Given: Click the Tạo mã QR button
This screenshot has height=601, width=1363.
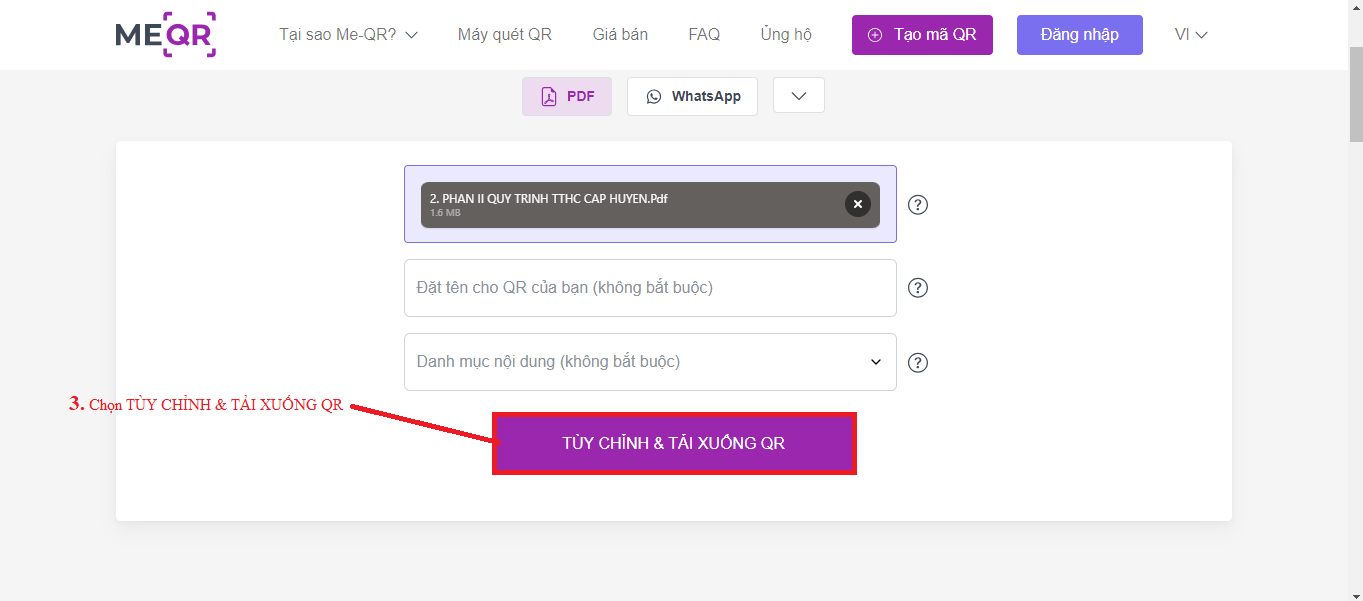Looking at the screenshot, I should click(922, 35).
